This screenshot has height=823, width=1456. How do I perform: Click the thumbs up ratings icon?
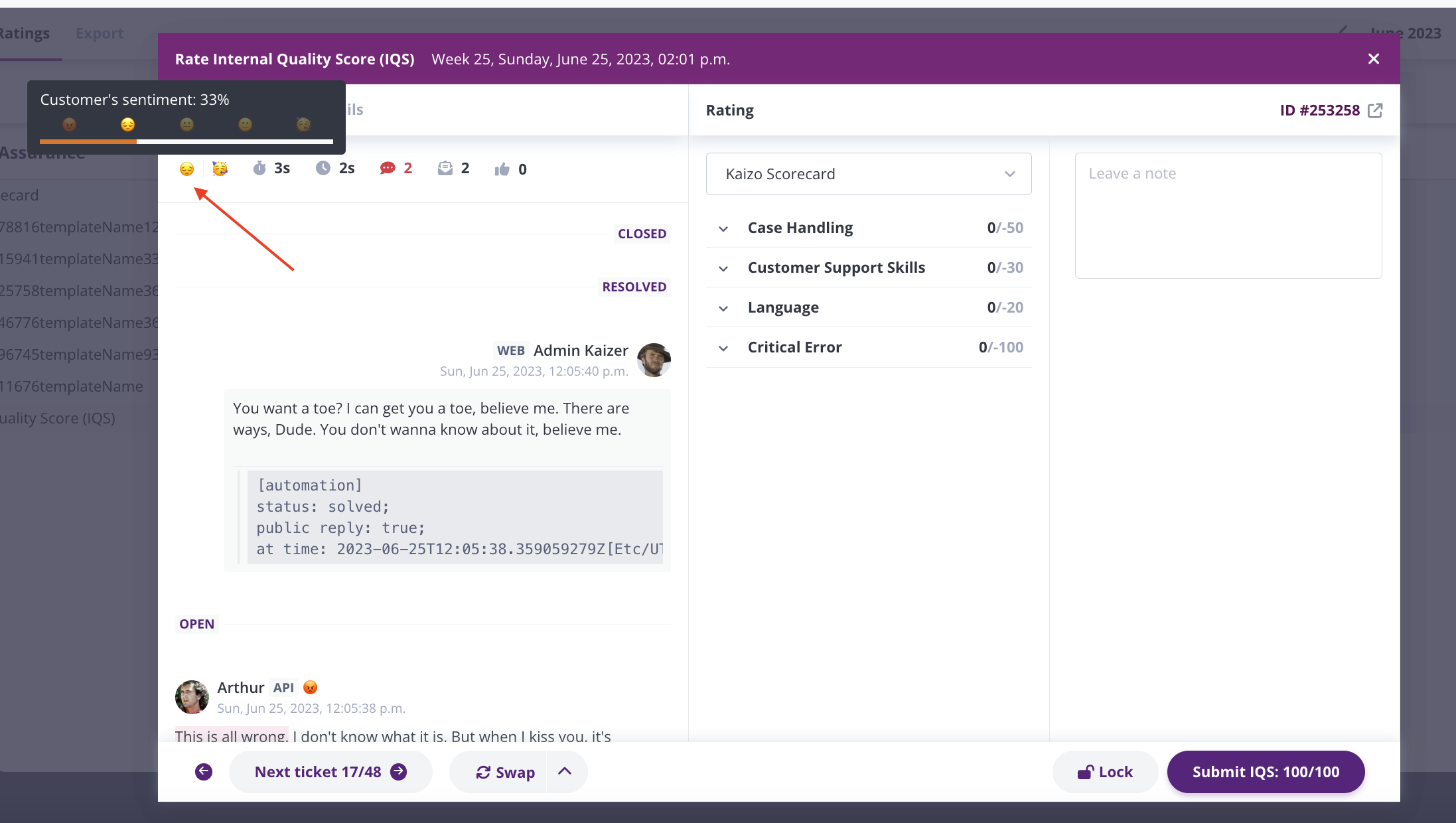pos(502,169)
